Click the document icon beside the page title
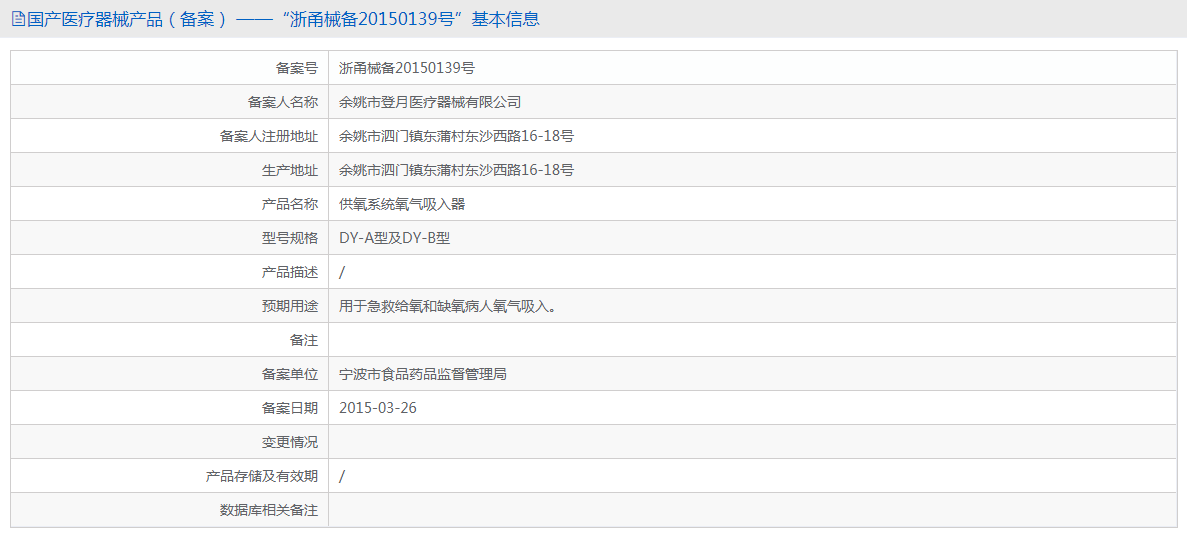Image resolution: width=1187 pixels, height=538 pixels. point(18,20)
